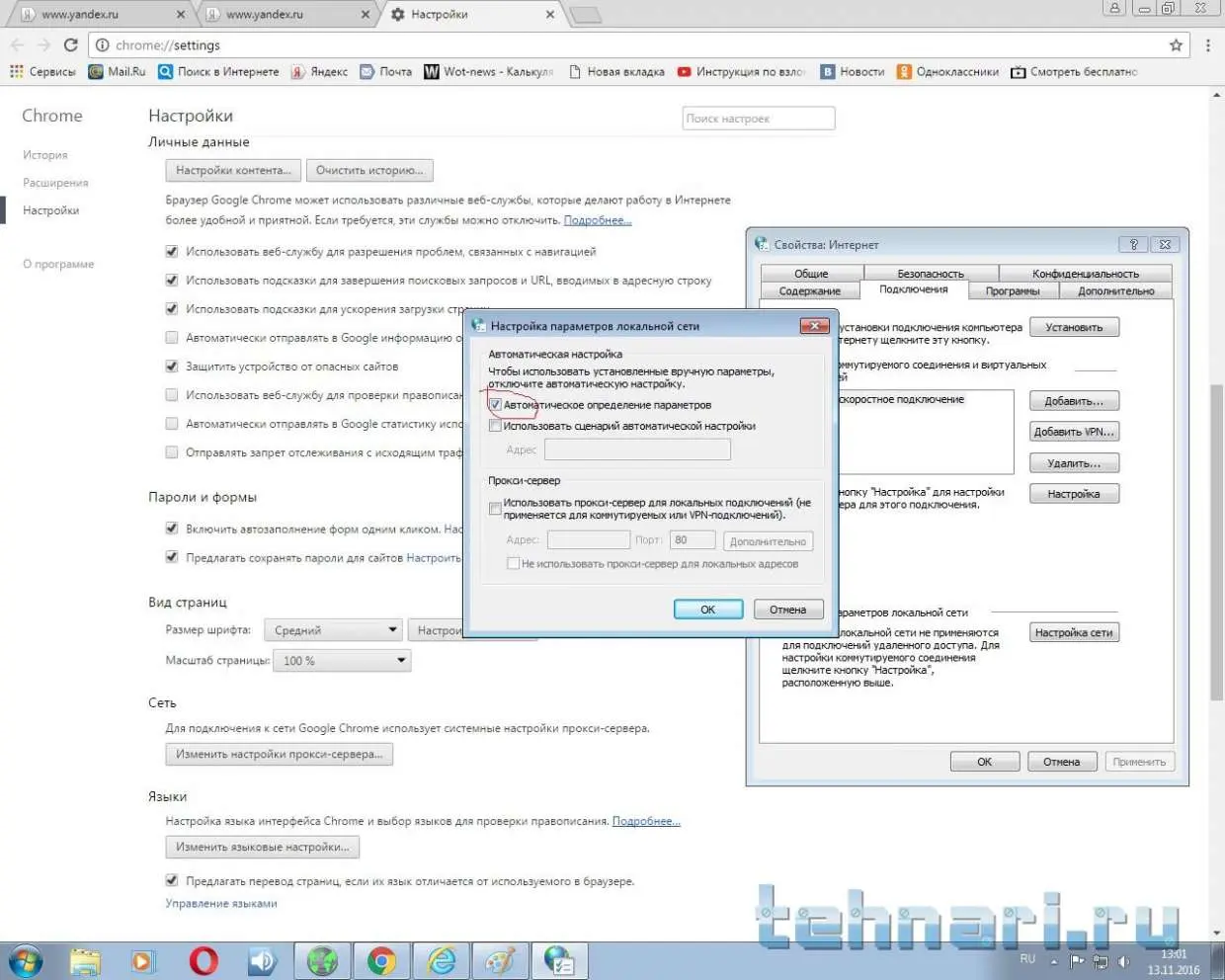The height and width of the screenshot is (980, 1225).
Task: Open Internet Explorer taskbar icon
Action: click(441, 960)
